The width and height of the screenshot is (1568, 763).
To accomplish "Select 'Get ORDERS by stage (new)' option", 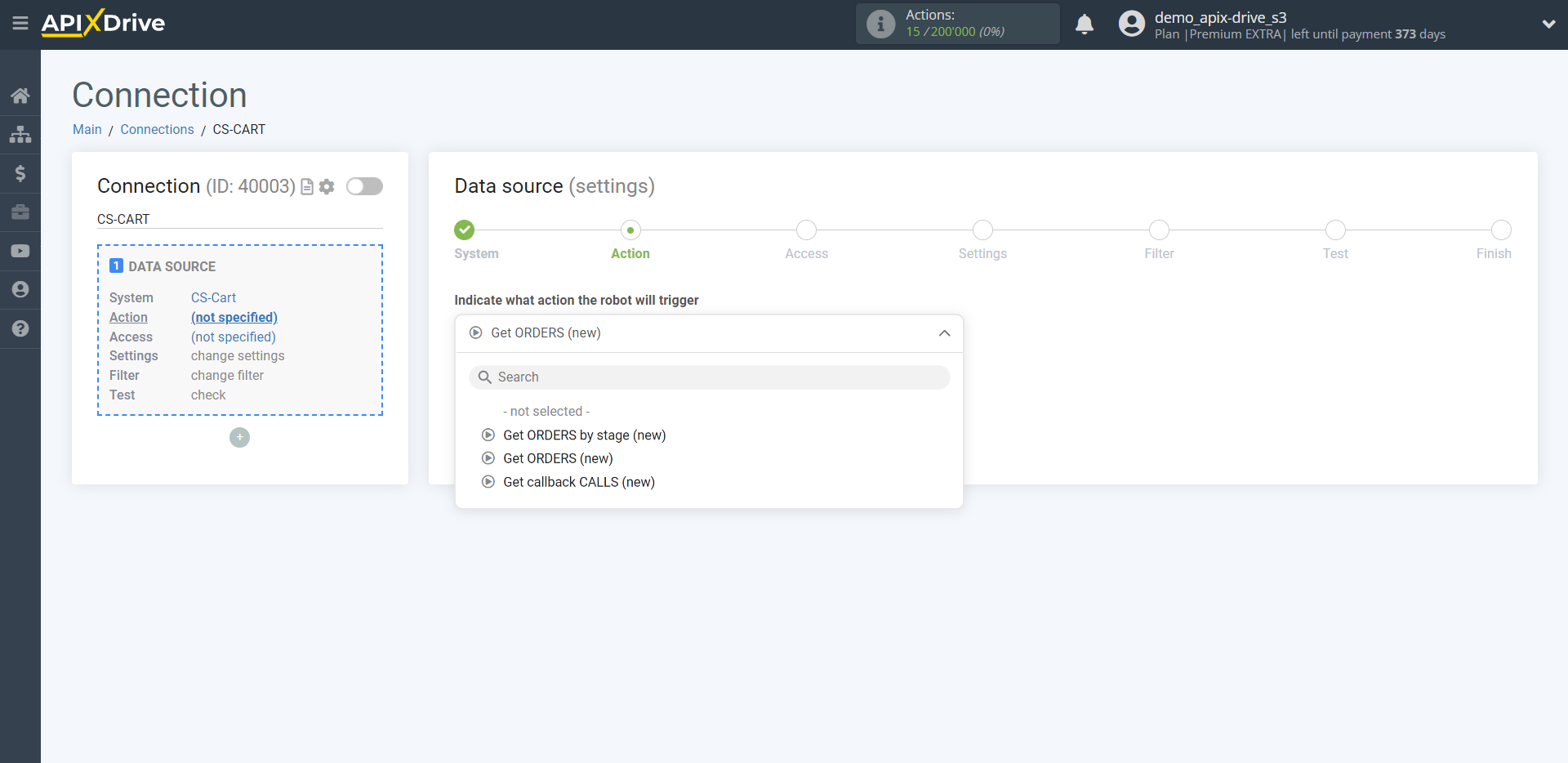I will pyautogui.click(x=584, y=435).
